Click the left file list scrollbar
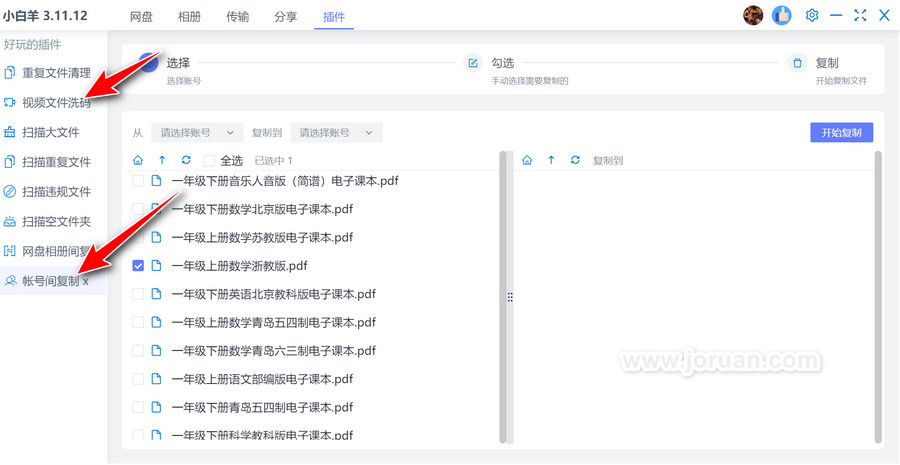Viewport: 900px width, 465px height. point(502,300)
